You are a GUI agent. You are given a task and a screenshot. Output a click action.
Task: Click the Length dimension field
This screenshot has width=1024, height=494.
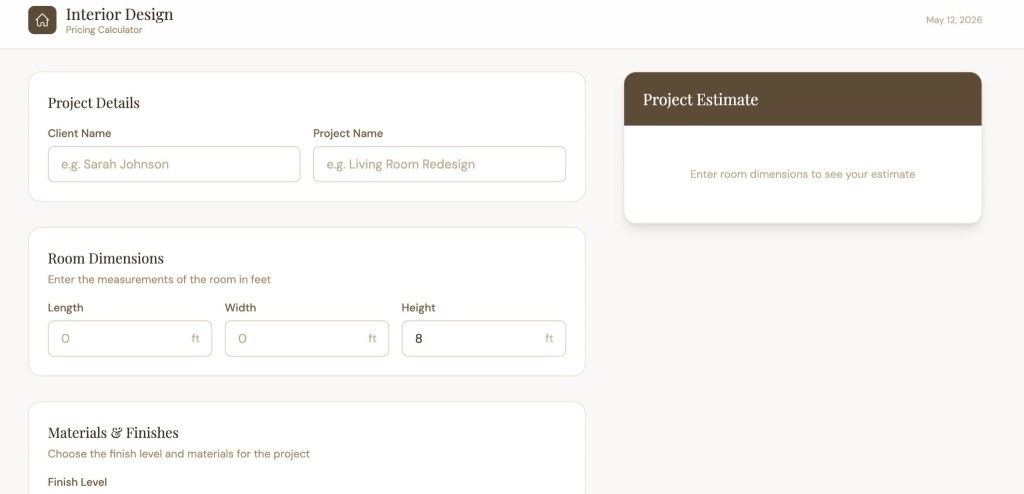129,338
